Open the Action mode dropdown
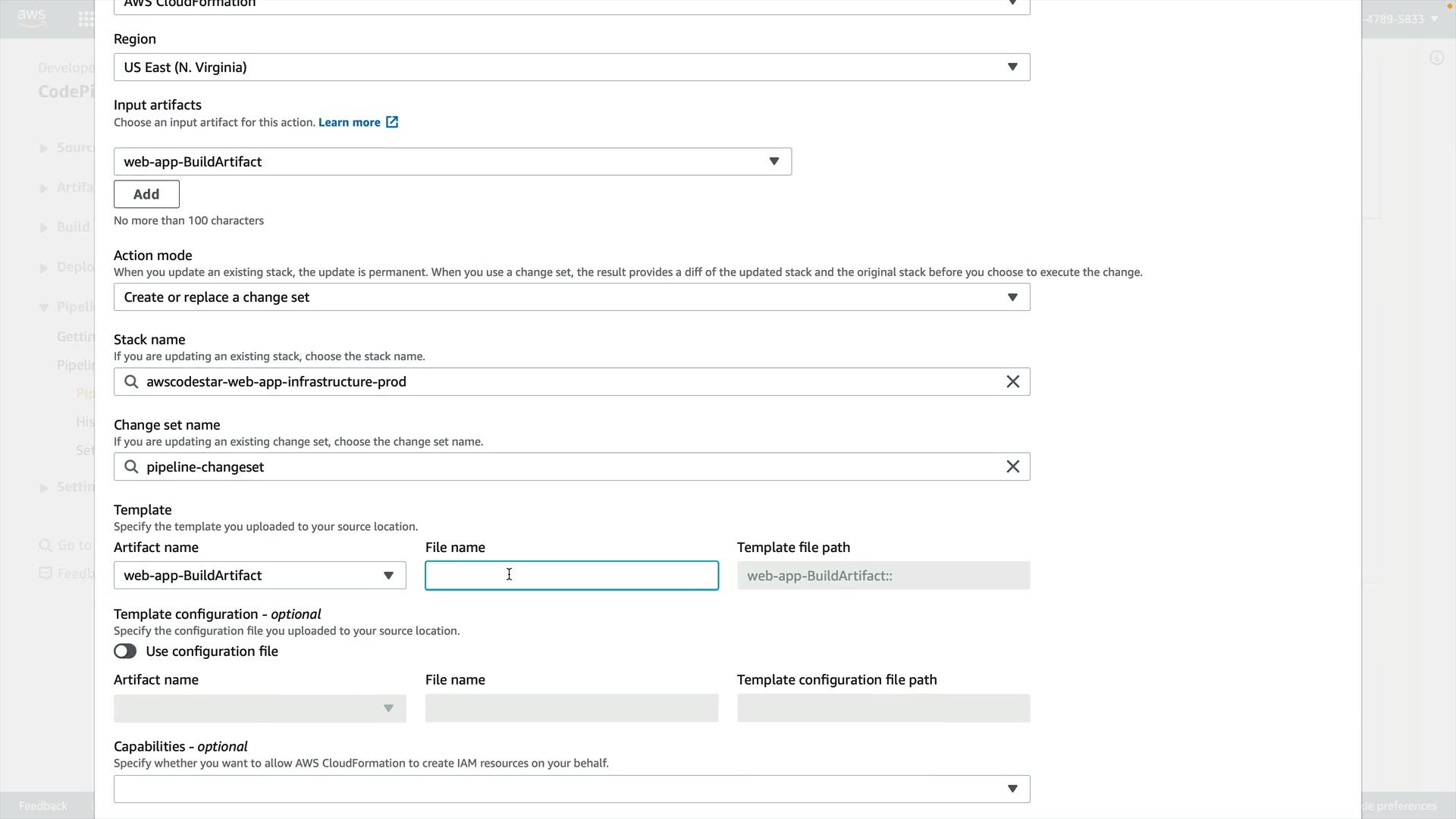 [571, 297]
